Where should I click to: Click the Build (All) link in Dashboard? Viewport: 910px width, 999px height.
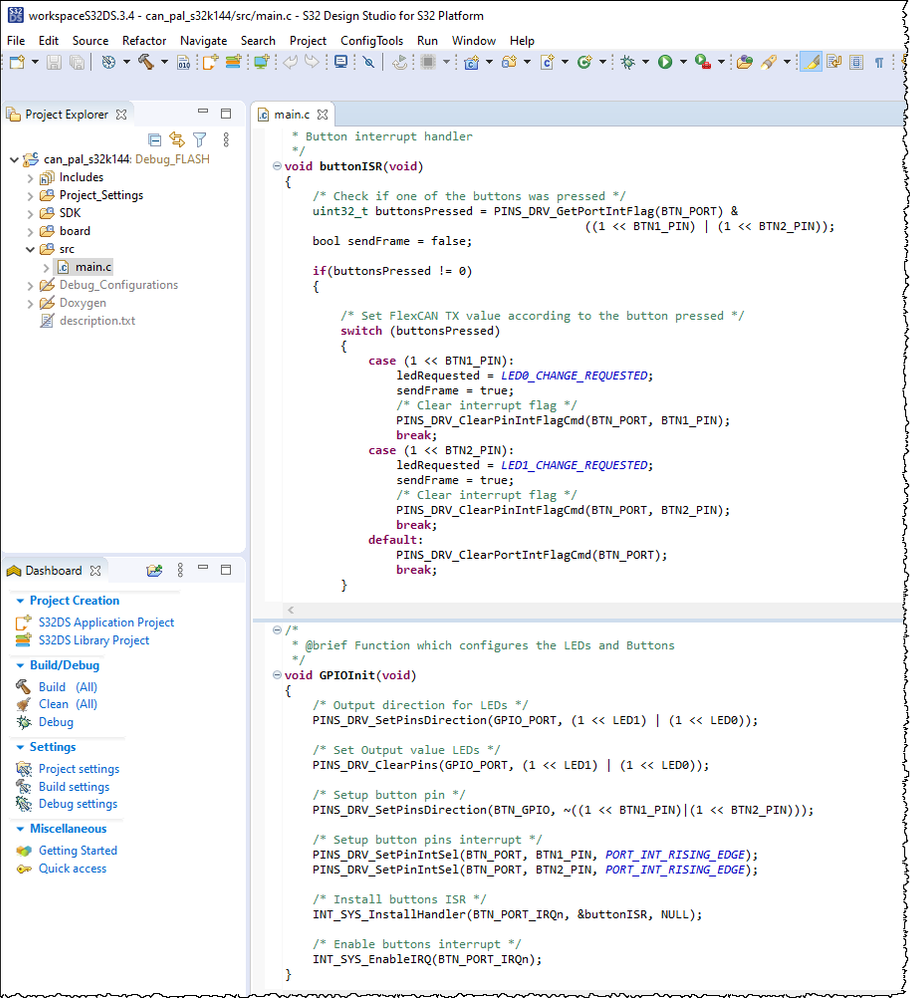[68, 687]
